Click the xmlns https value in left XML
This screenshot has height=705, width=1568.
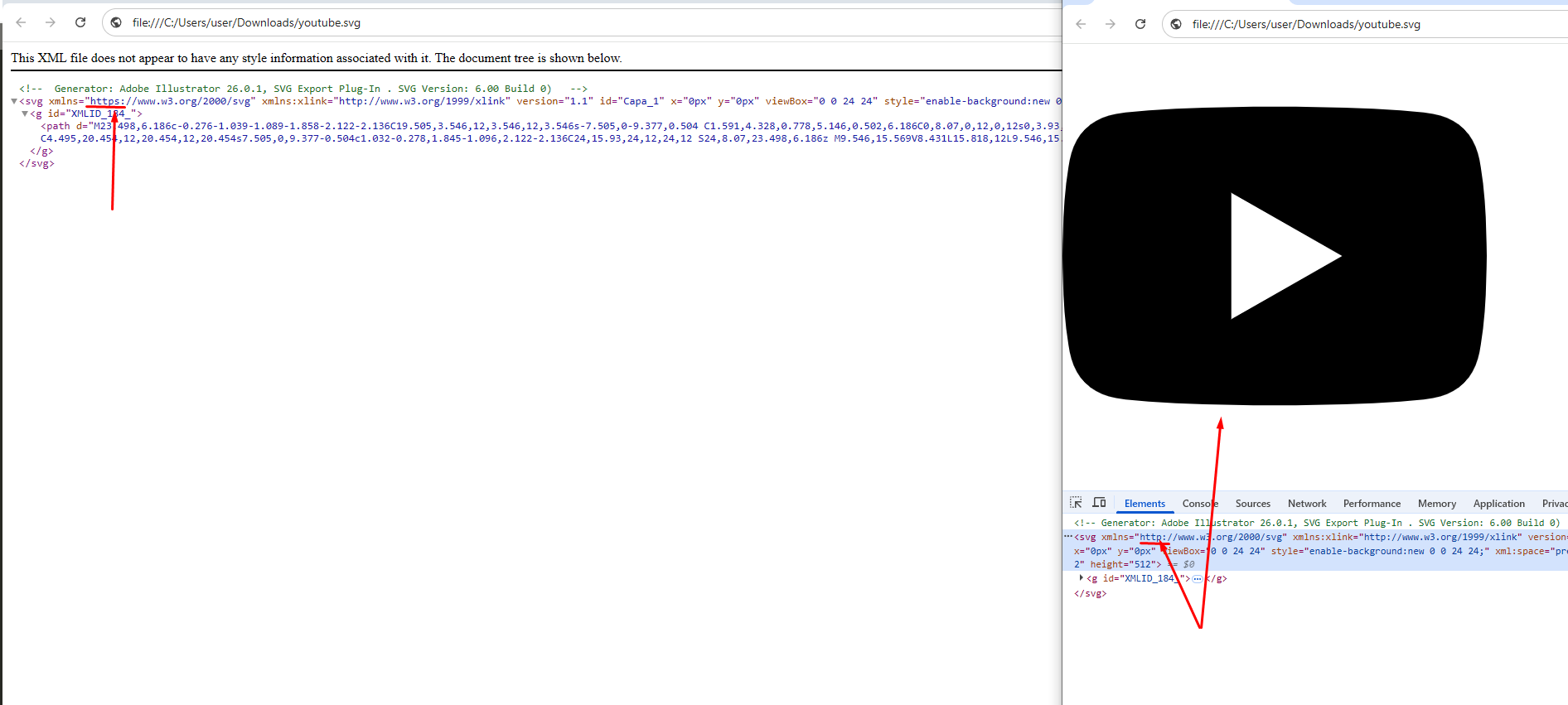[x=170, y=101]
